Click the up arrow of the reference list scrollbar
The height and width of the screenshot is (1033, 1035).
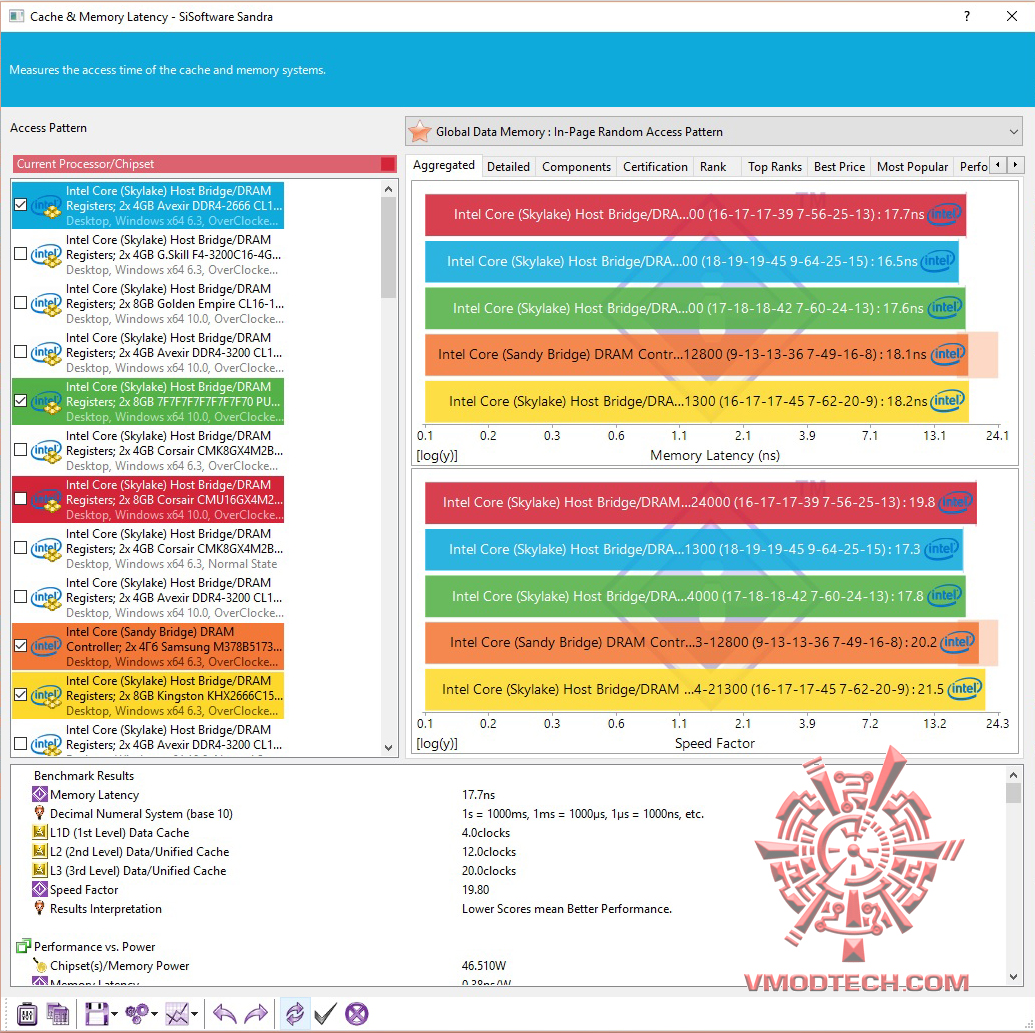(388, 189)
